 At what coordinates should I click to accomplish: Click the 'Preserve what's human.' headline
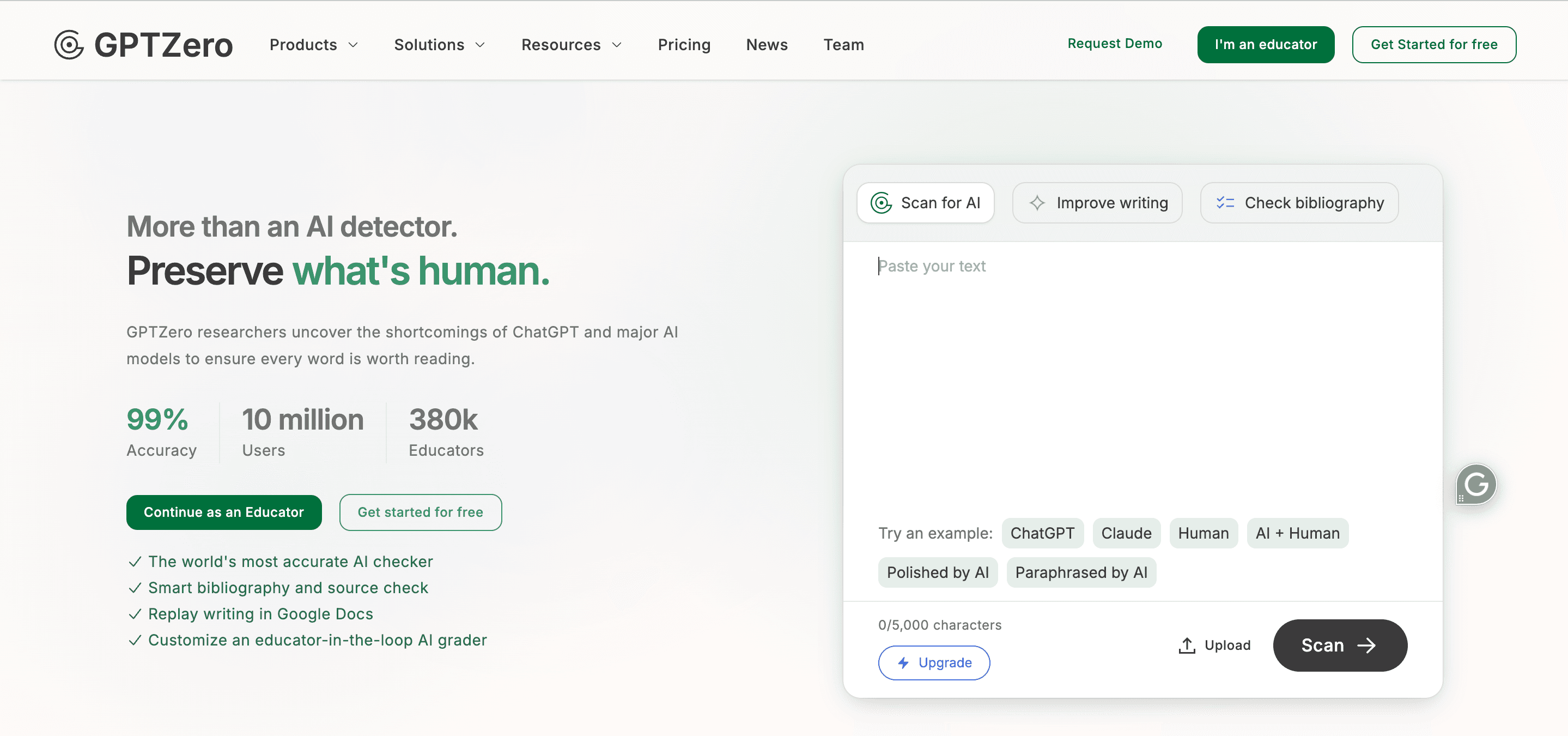pyautogui.click(x=338, y=270)
